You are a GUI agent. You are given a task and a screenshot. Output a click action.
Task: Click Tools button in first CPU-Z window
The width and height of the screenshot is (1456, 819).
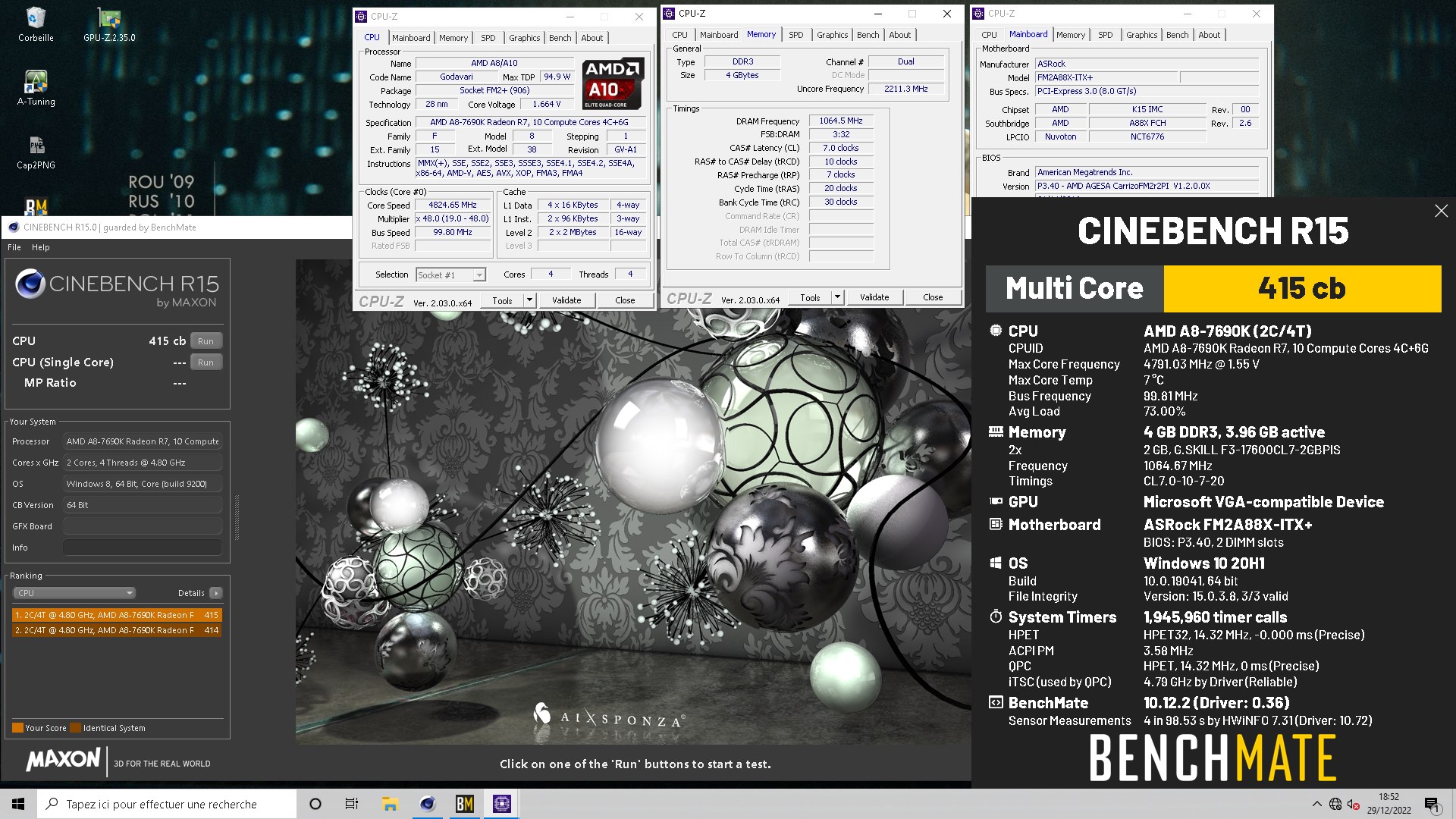[x=502, y=300]
